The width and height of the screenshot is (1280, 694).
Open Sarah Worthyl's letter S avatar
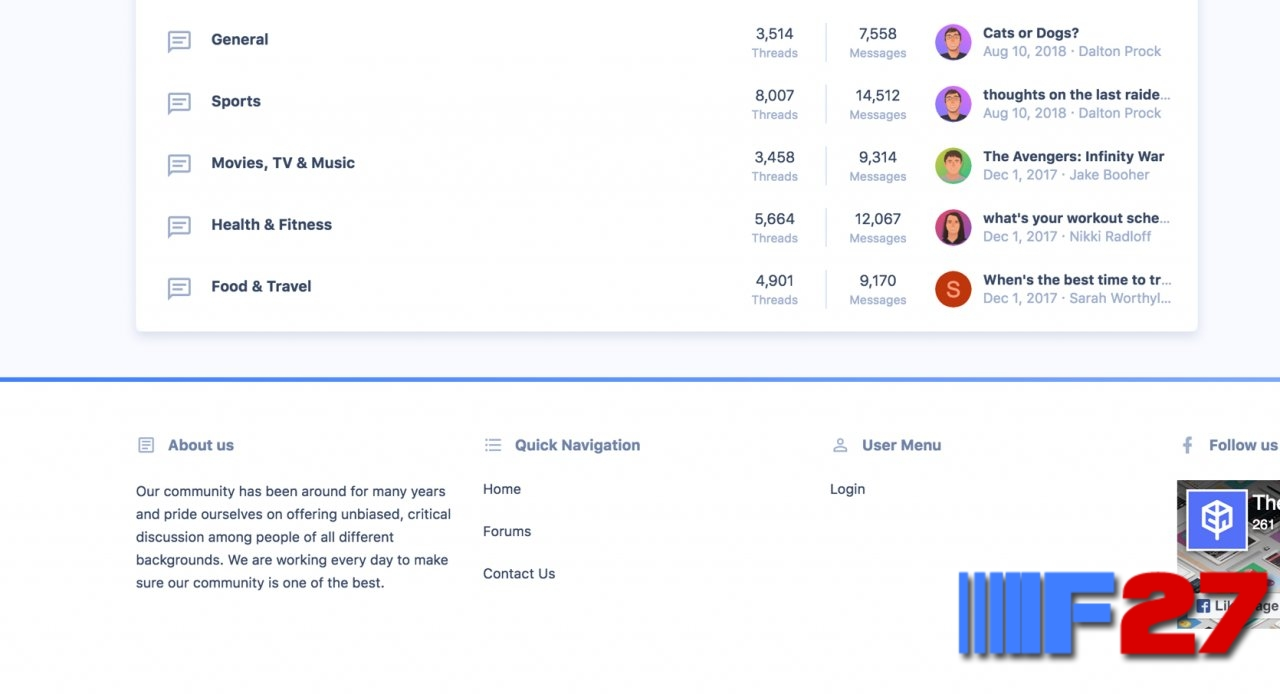click(953, 289)
